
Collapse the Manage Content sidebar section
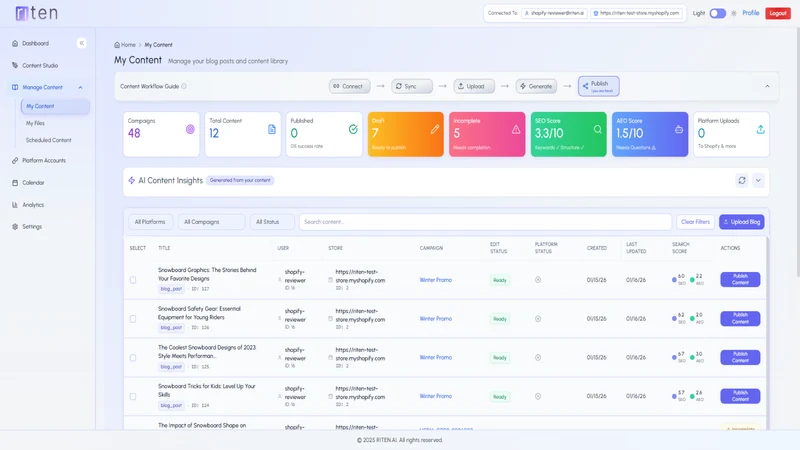click(x=80, y=88)
